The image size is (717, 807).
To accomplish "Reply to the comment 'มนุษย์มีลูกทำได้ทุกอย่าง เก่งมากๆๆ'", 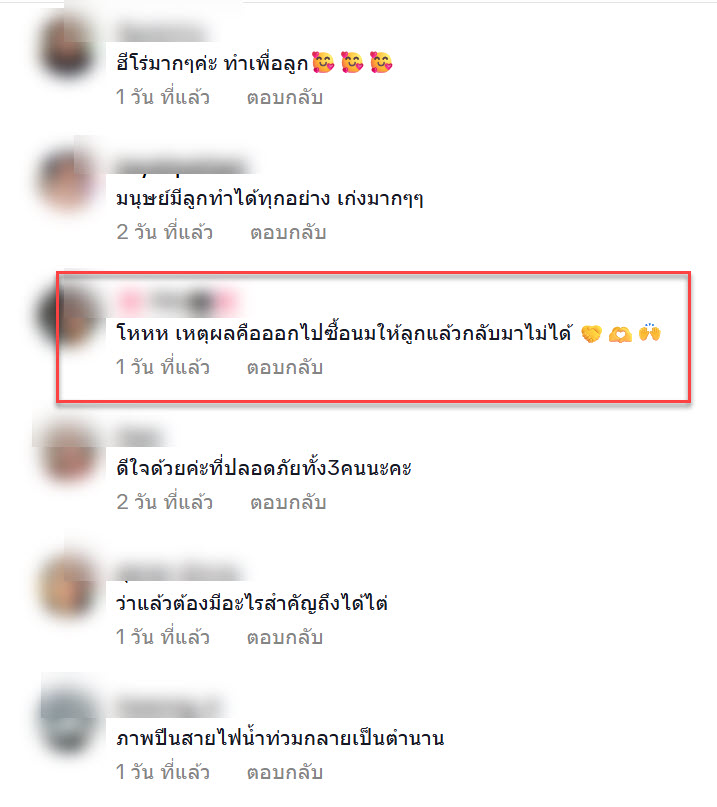I will [x=288, y=232].
